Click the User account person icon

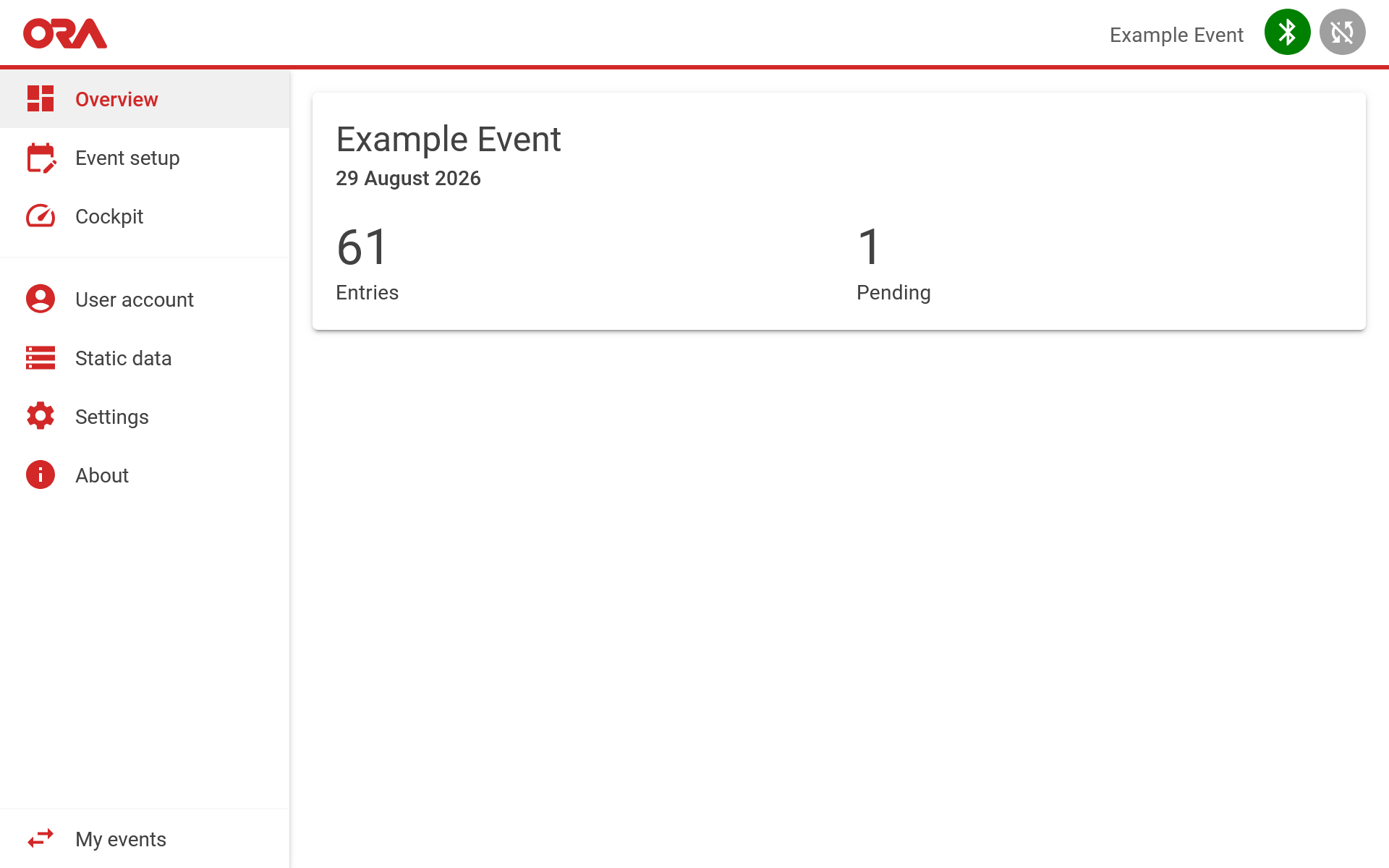click(41, 299)
